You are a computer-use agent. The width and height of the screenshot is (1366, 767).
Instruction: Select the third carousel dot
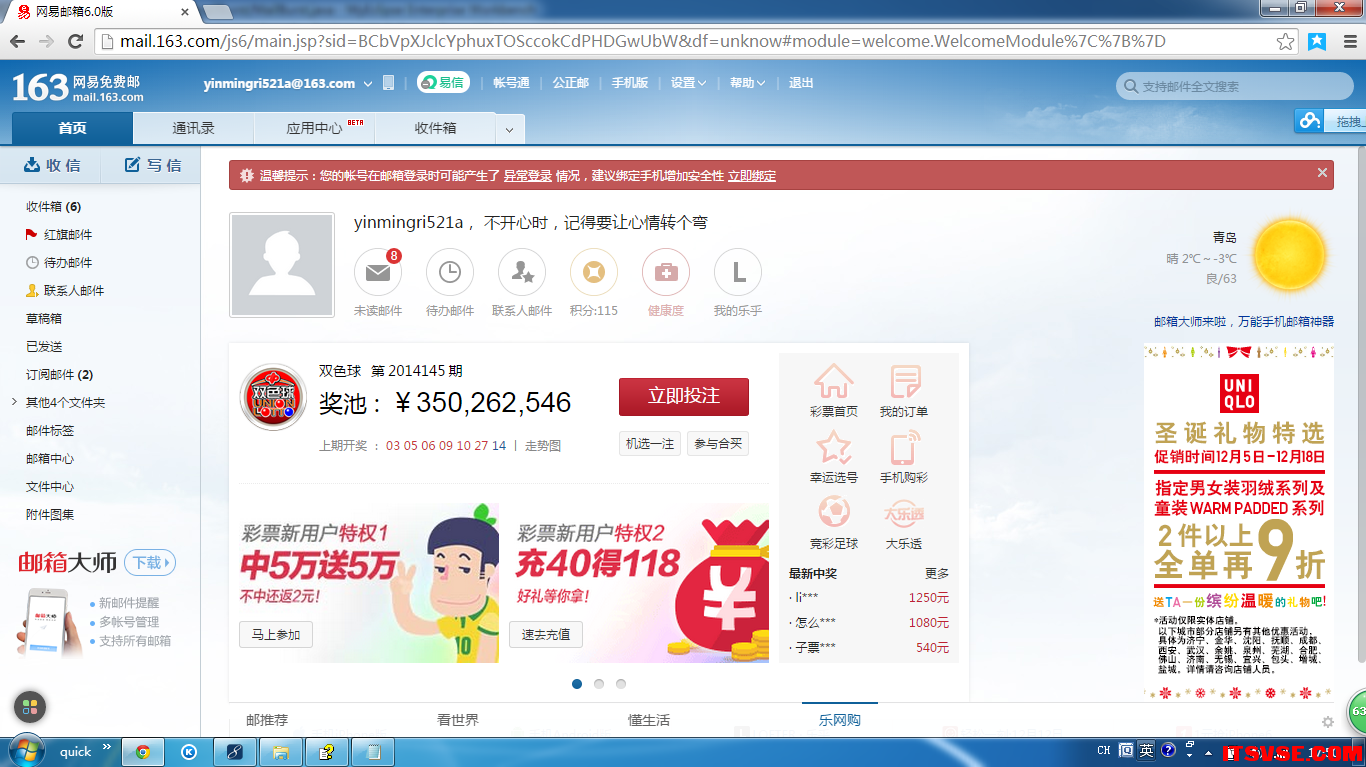tap(621, 684)
